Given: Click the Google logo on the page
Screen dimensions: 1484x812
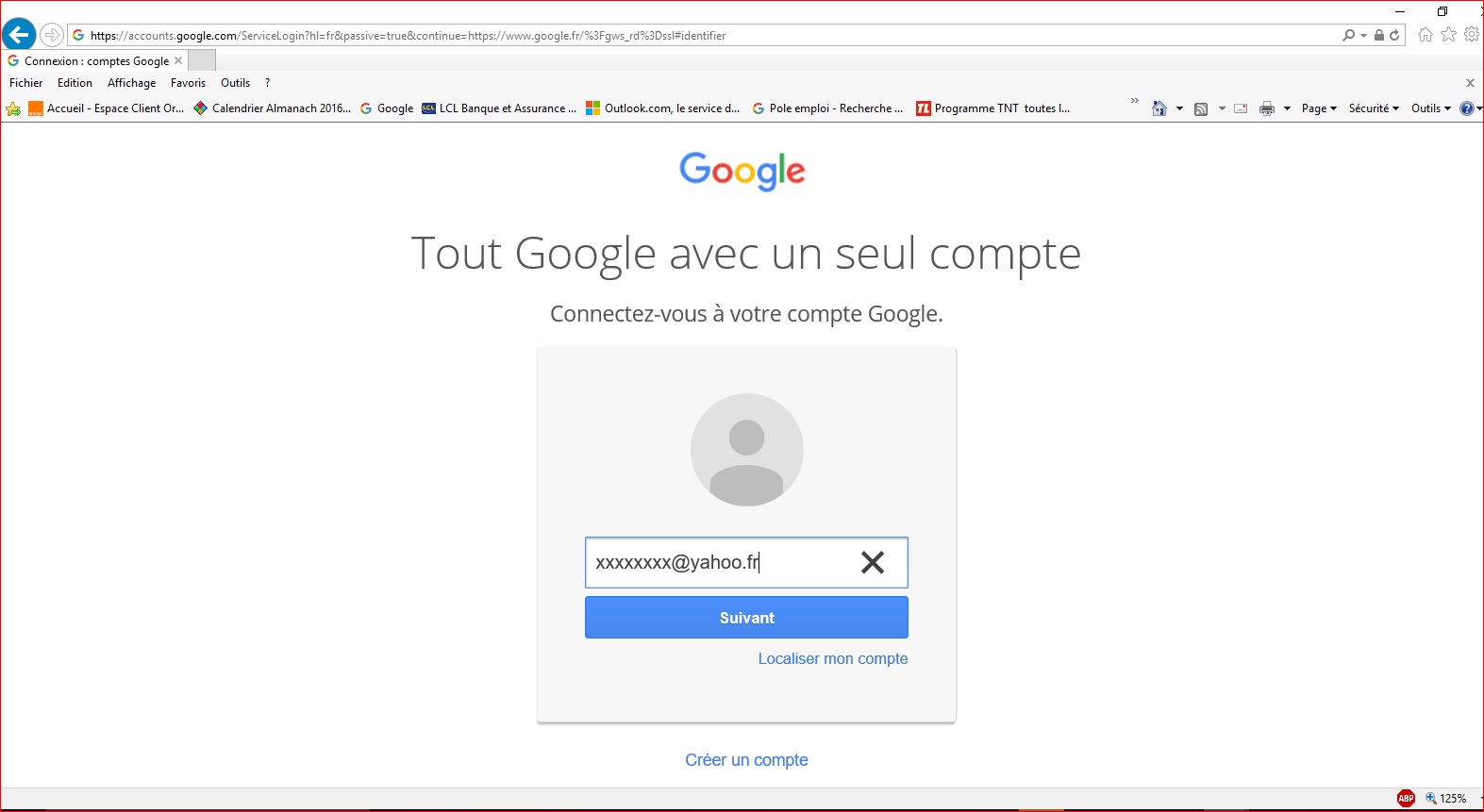Looking at the screenshot, I should tap(742, 172).
